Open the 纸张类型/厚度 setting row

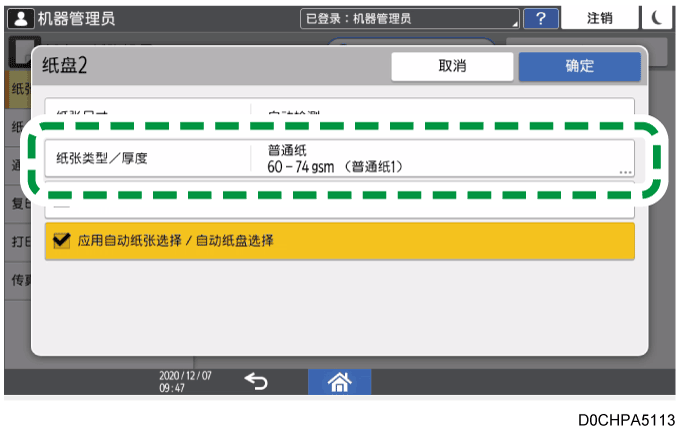coord(340,158)
